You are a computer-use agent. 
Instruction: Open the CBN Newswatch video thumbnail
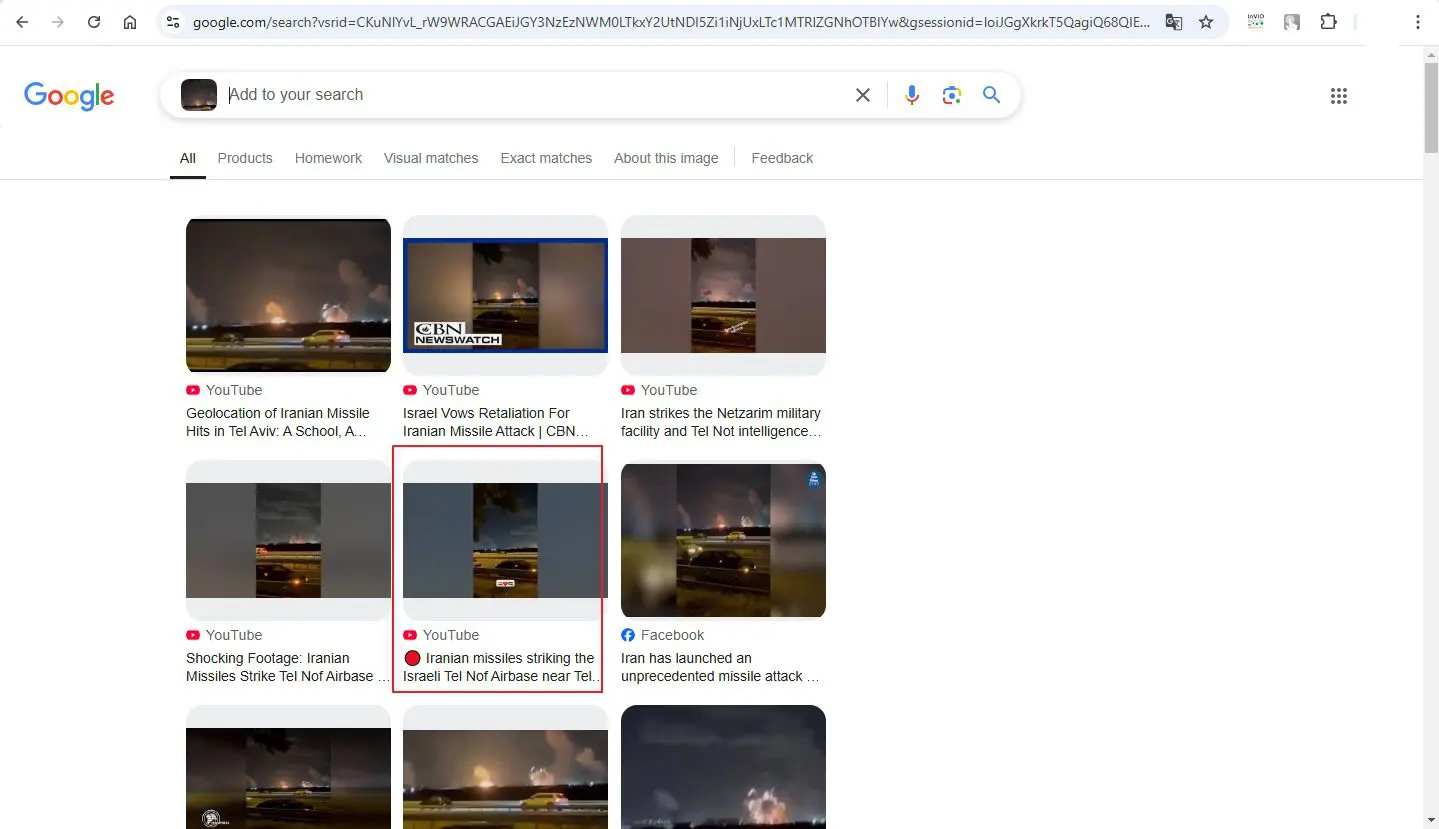(505, 295)
